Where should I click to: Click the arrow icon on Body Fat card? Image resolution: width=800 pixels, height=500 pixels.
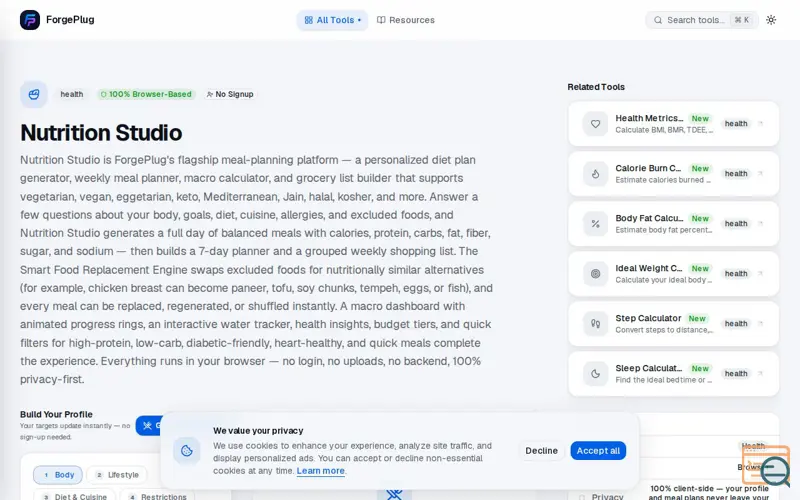click(x=760, y=223)
